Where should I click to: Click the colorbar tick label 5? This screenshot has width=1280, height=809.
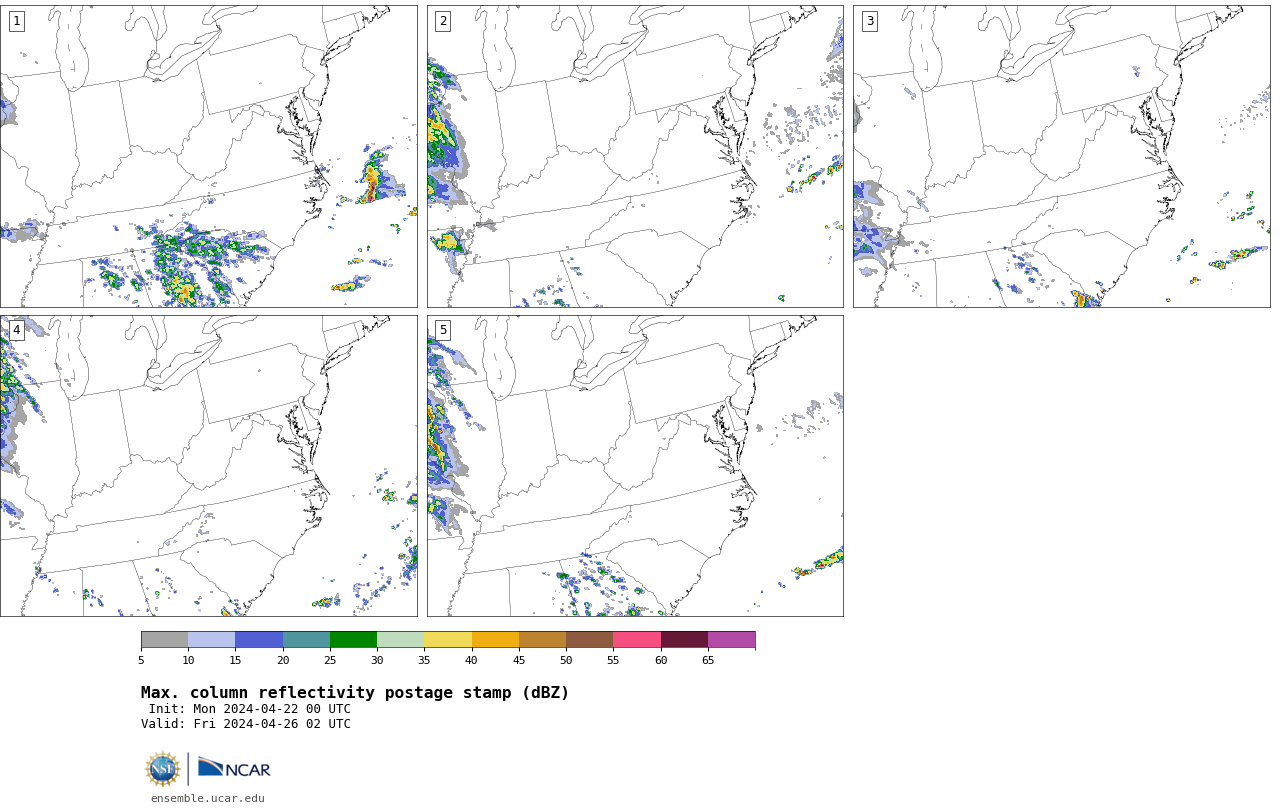141,660
